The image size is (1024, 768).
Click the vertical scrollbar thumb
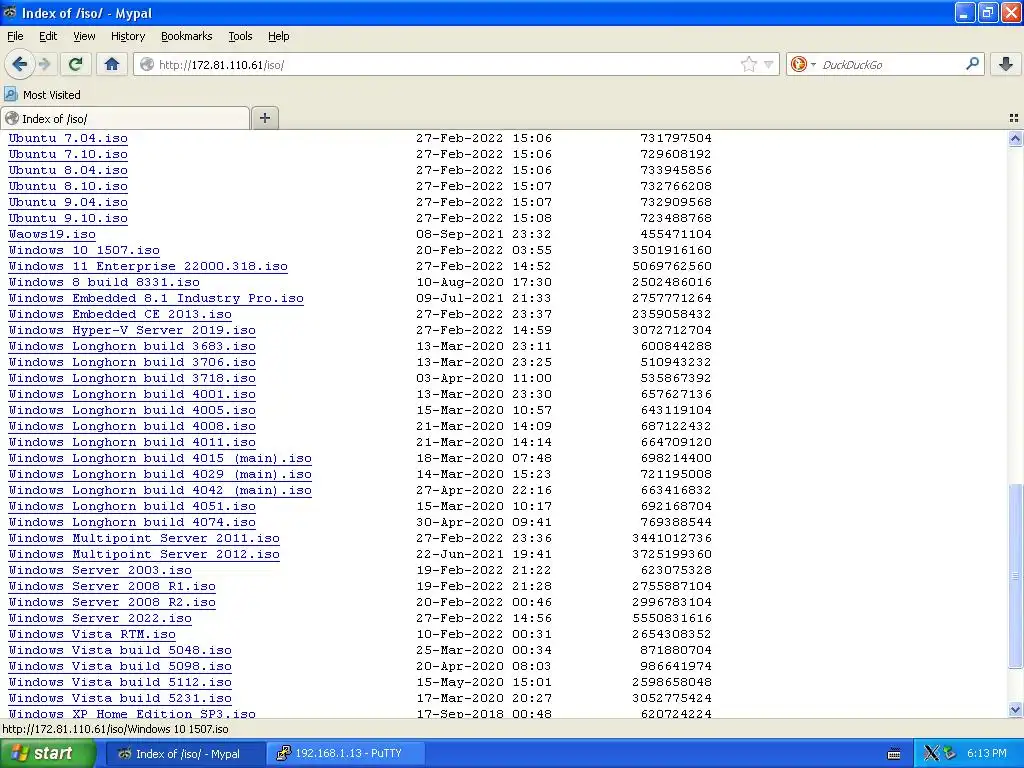[x=1015, y=575]
